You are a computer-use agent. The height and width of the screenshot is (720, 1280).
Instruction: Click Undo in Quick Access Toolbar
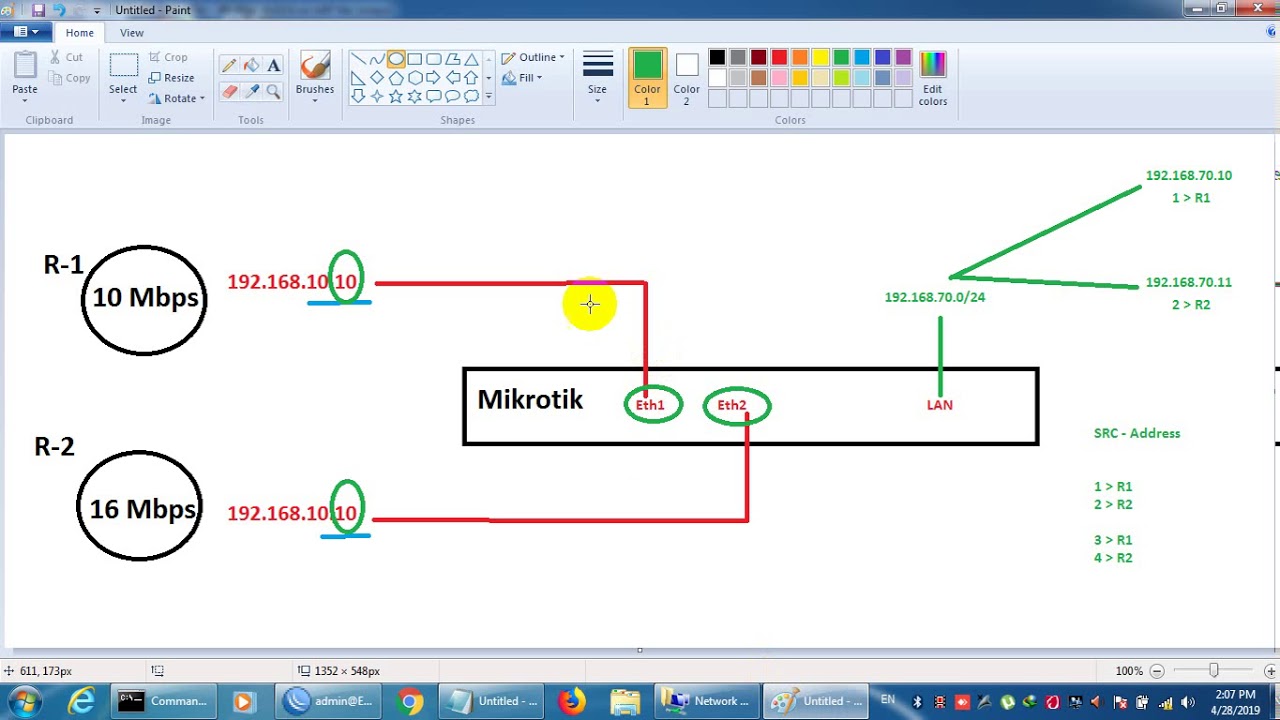[59, 10]
